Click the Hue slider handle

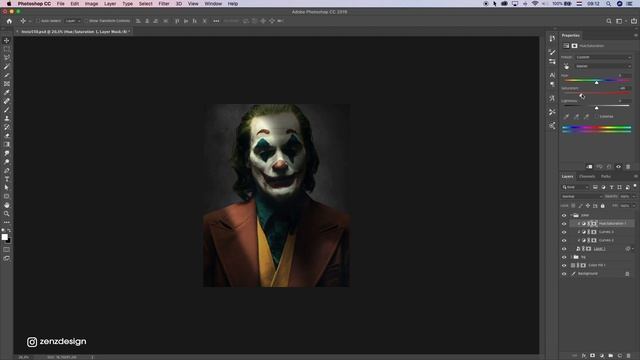point(596,82)
